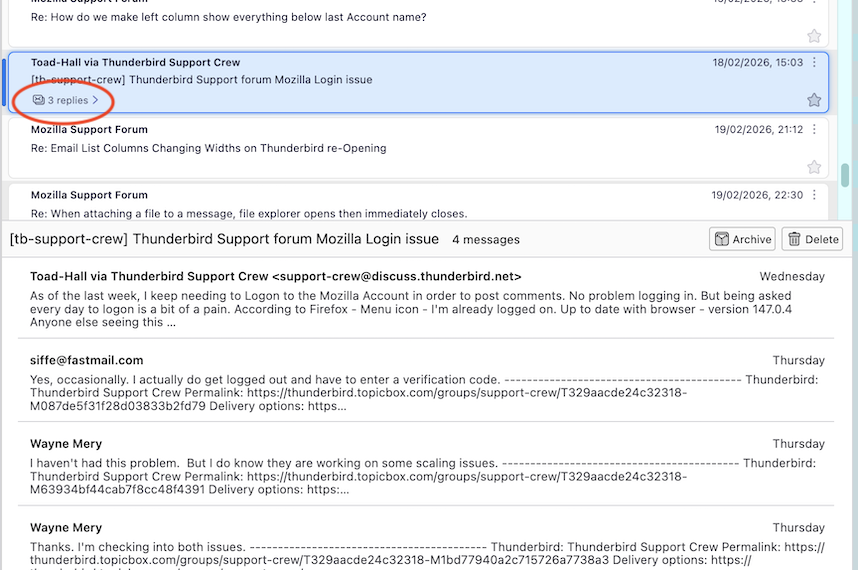
Task: Click the conversation icon beside 3 replies
Action: [x=38, y=100]
